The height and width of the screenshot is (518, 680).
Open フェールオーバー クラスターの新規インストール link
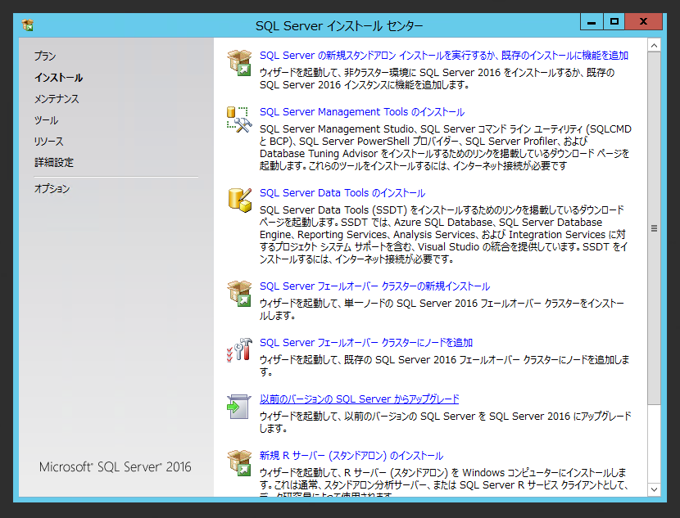point(375,286)
